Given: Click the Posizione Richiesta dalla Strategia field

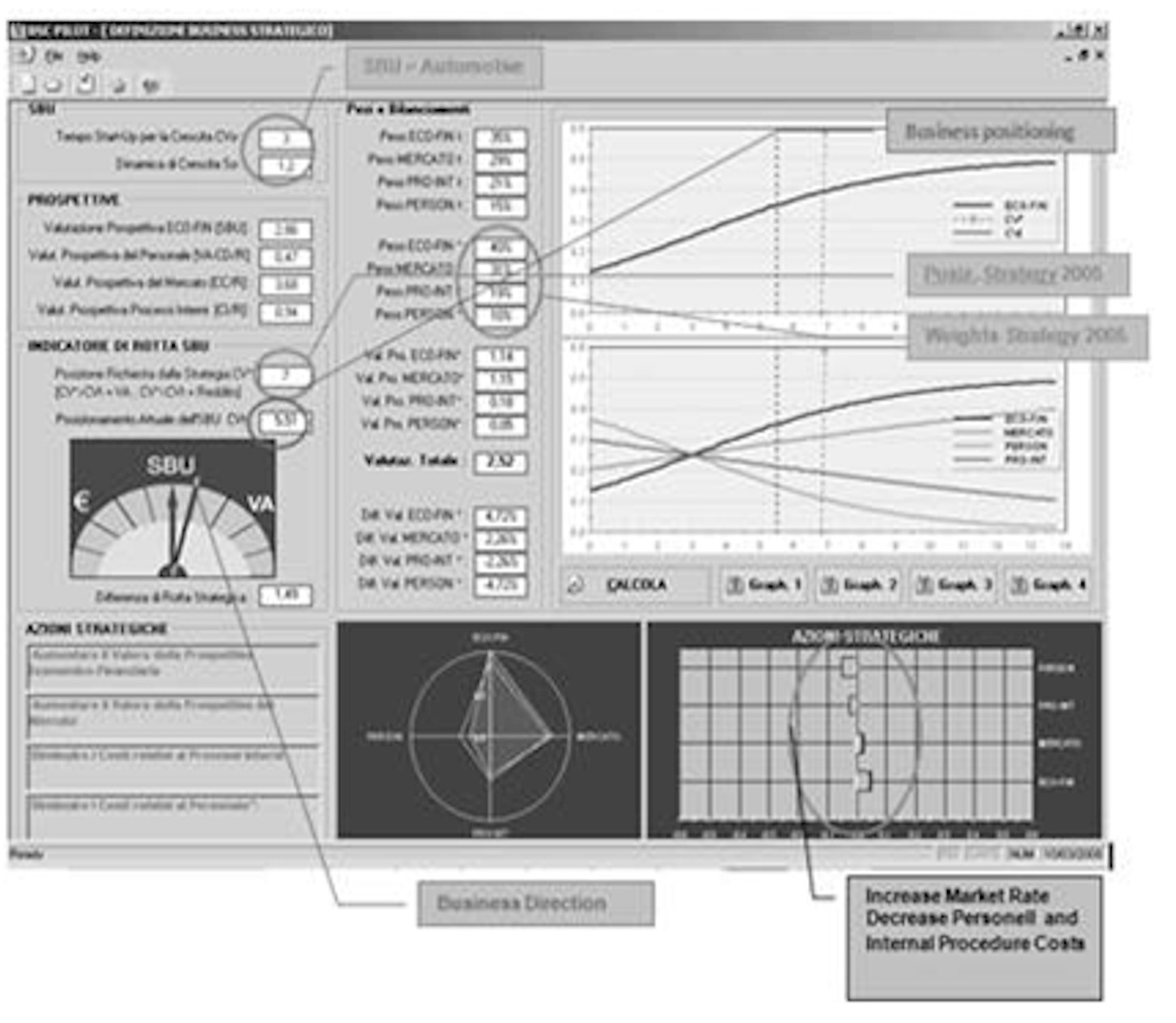Looking at the screenshot, I should click(x=285, y=375).
